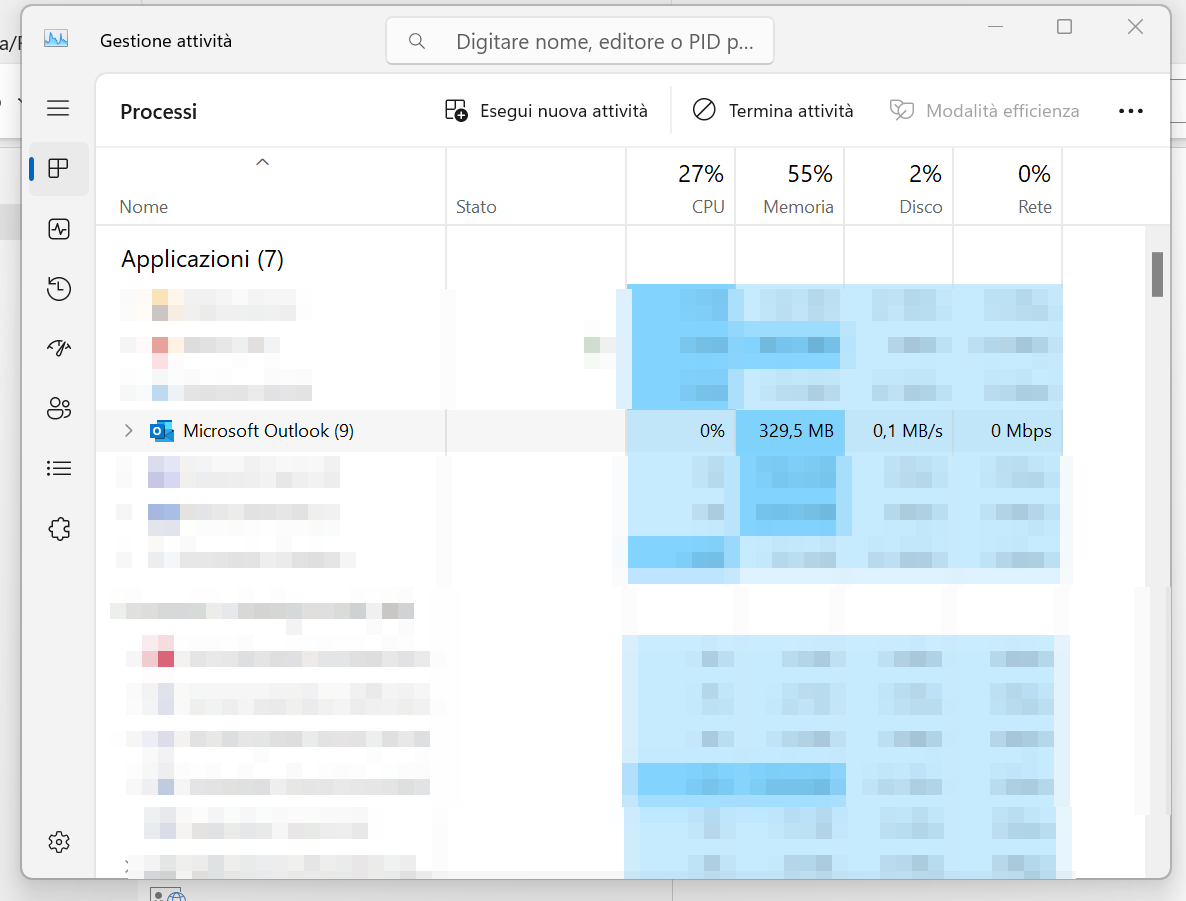This screenshot has width=1186, height=901.
Task: Maximize the Gestione attività window
Action: tap(1064, 27)
